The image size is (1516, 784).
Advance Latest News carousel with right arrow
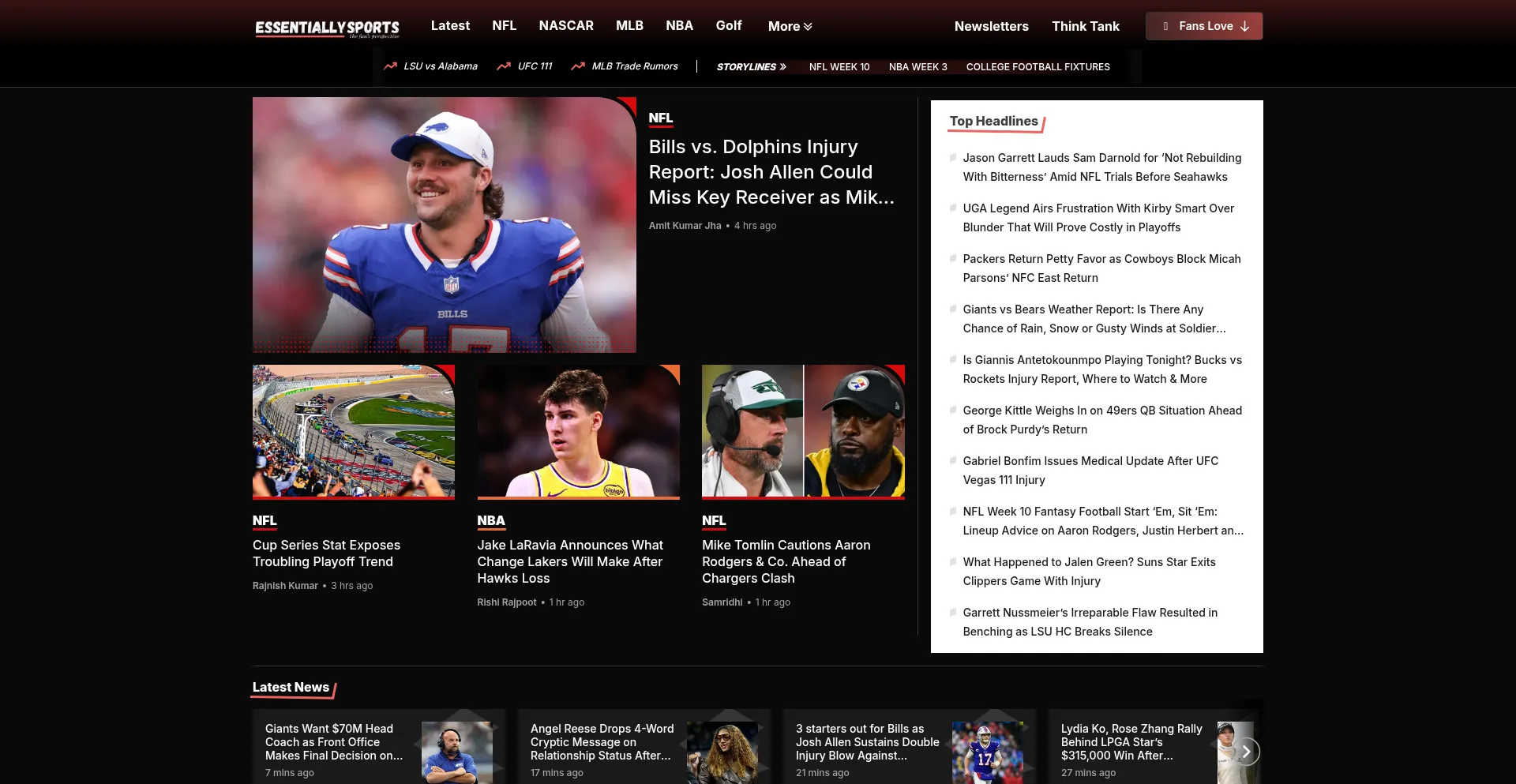pyautogui.click(x=1245, y=752)
